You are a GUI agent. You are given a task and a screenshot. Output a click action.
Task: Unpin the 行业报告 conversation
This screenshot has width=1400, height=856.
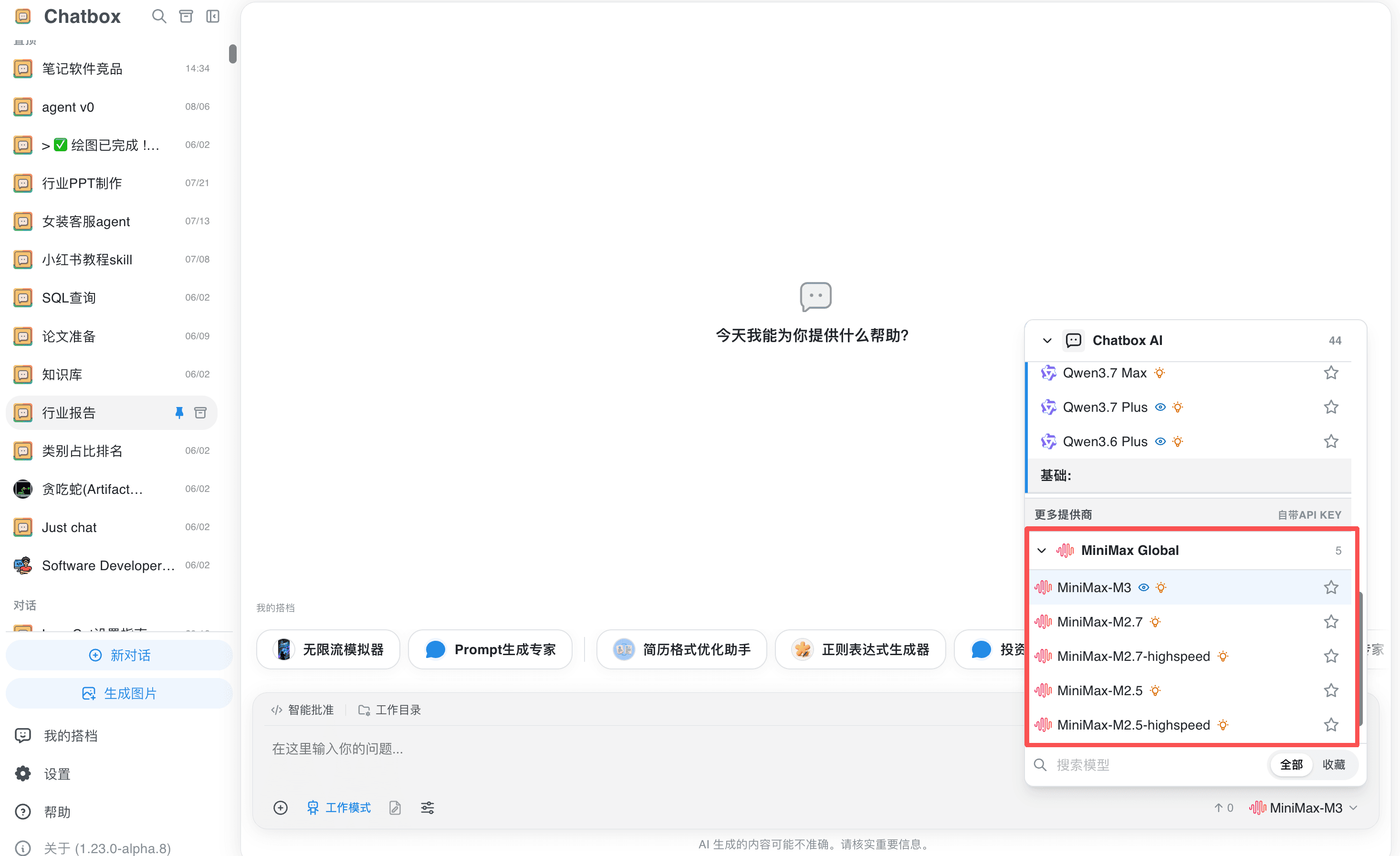pyautogui.click(x=179, y=412)
